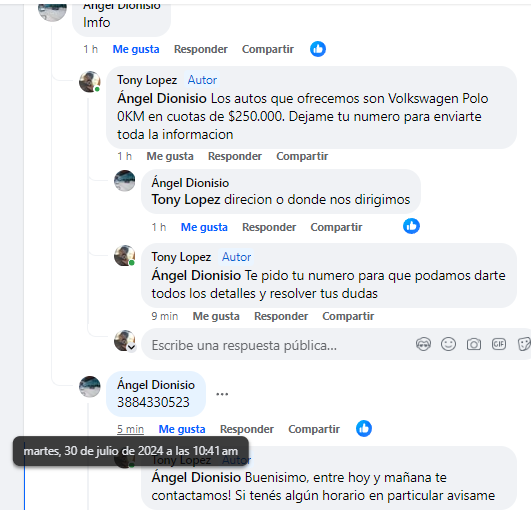Viewport: 531px width, 510px height.
Task: Click the like reaction icon under the 'direcion o donde' reply
Action: coord(411,226)
